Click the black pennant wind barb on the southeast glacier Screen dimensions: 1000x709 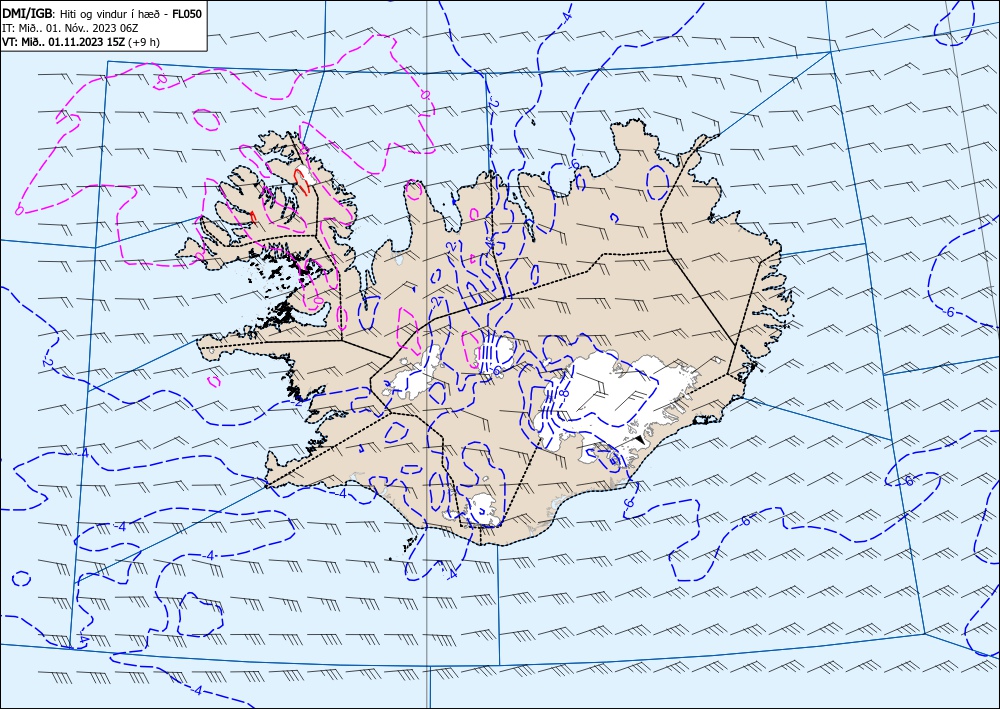(x=640, y=440)
